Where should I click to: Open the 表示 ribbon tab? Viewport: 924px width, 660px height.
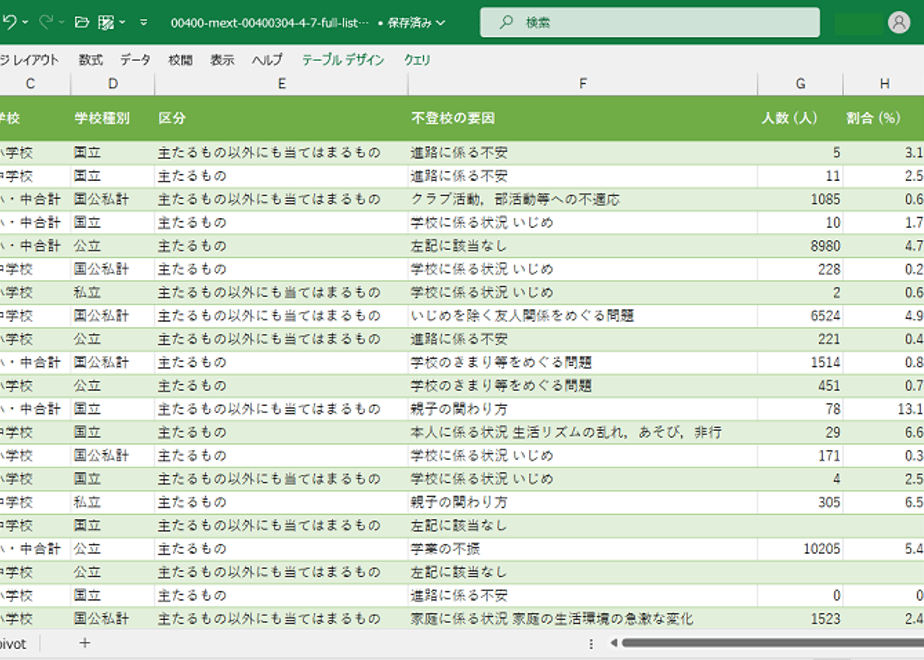tap(222, 60)
